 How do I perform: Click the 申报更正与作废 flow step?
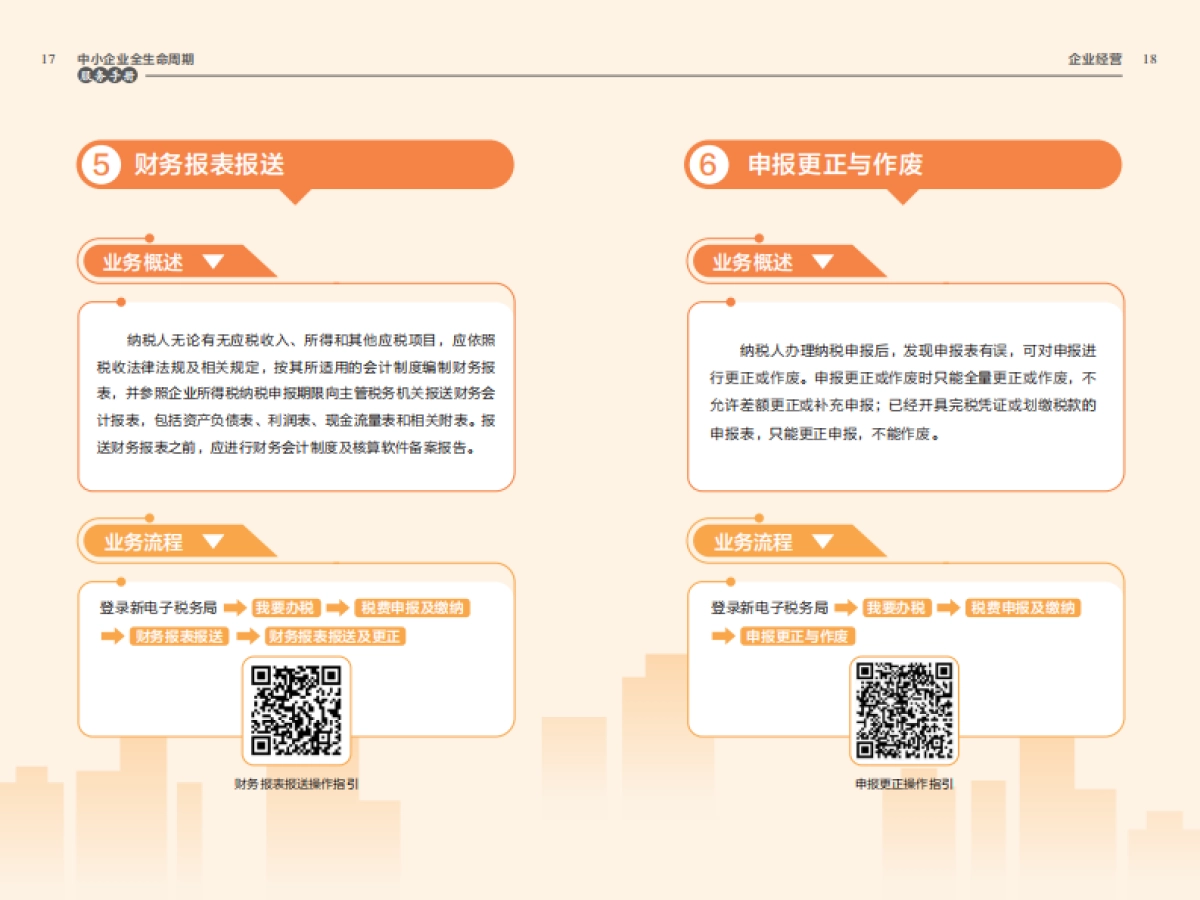pos(796,636)
